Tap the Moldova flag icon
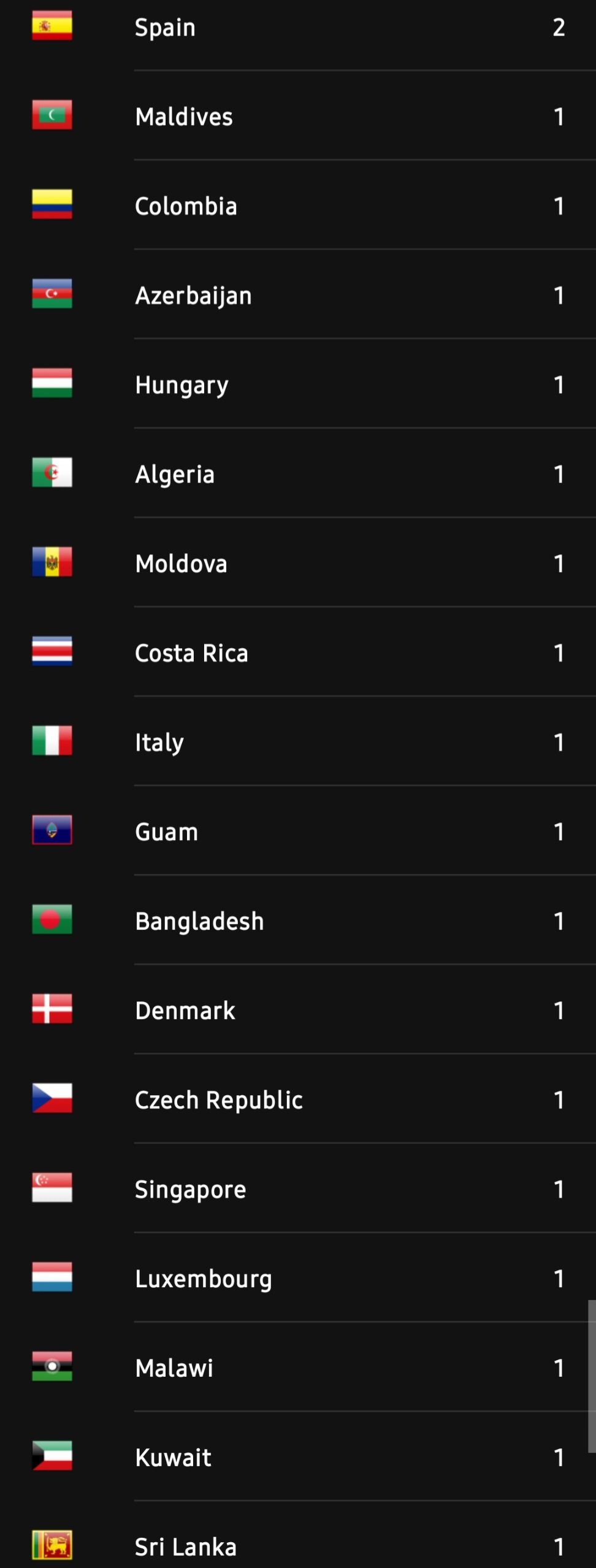The width and height of the screenshot is (596, 1568). (x=52, y=562)
